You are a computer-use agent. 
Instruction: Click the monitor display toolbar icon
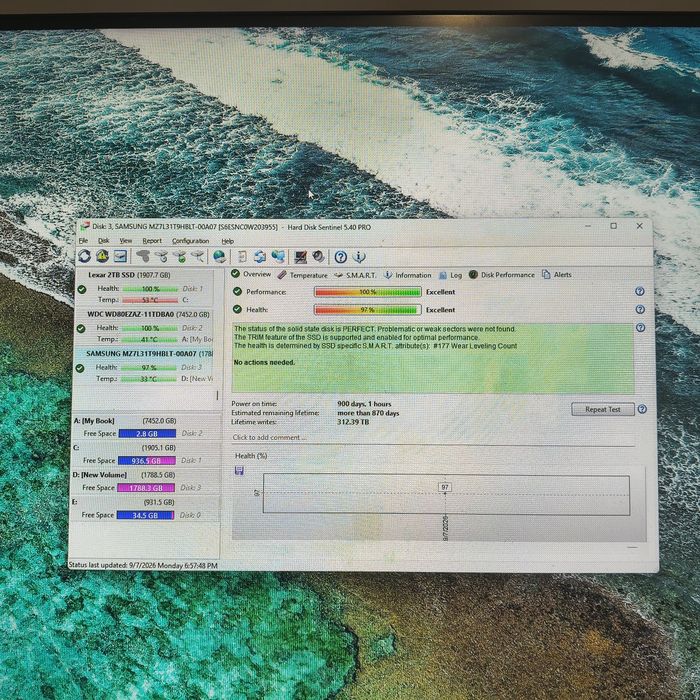point(300,257)
